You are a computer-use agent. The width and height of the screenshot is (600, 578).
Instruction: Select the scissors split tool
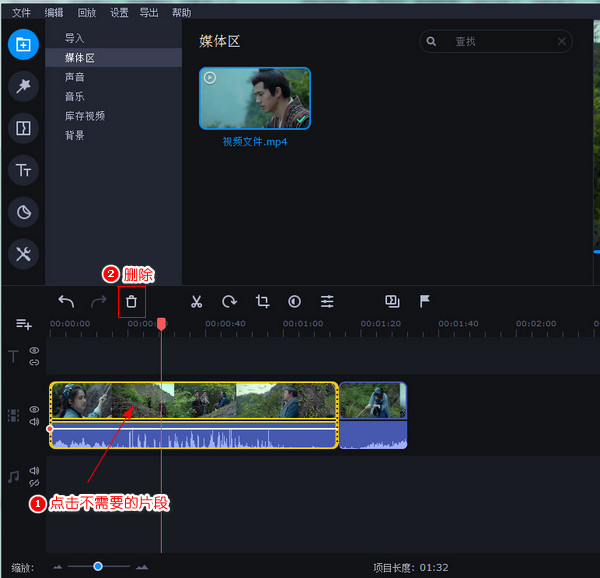click(x=197, y=301)
